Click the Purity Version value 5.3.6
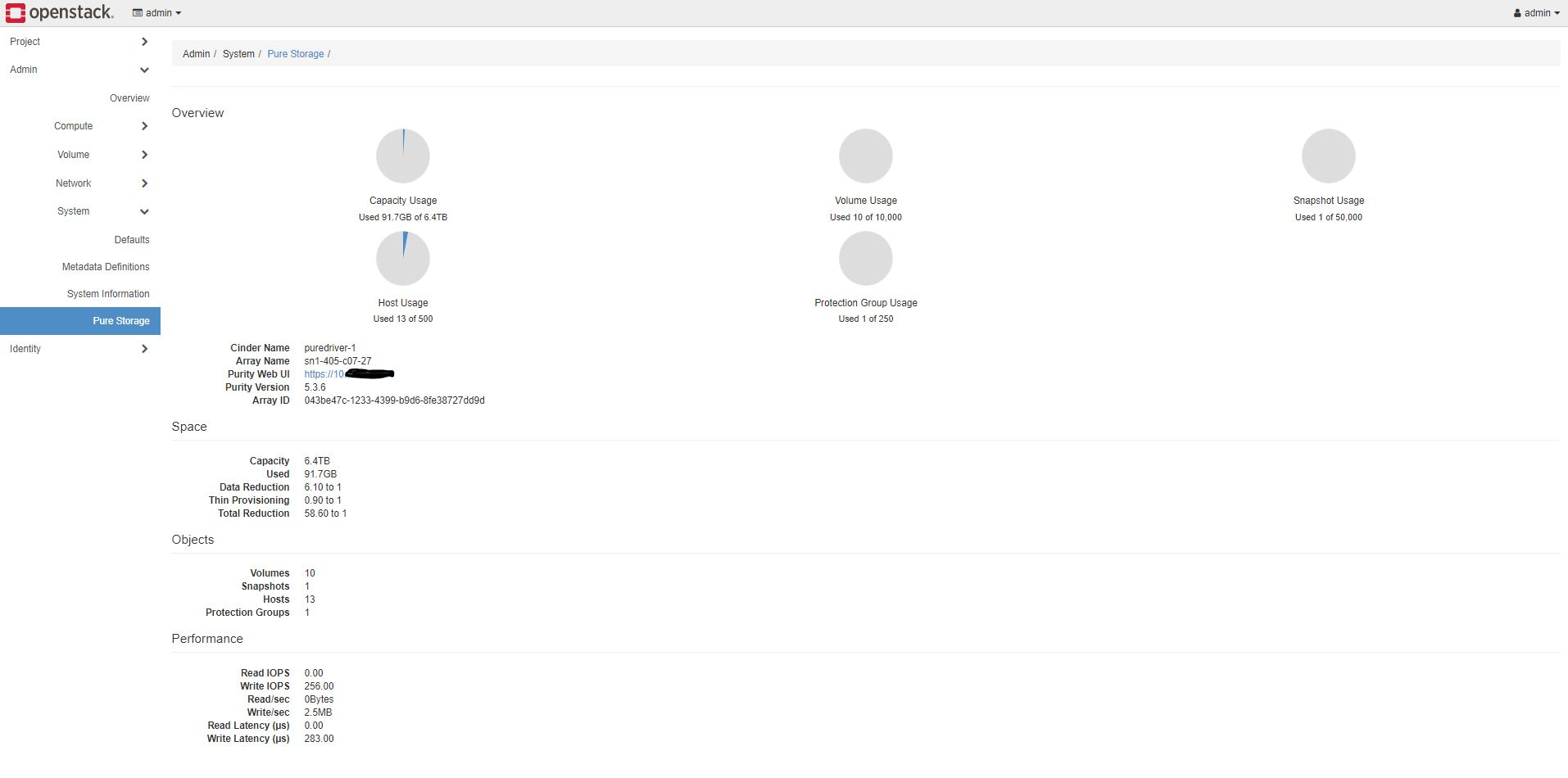Viewport: 1568px width, 778px height. tap(315, 387)
